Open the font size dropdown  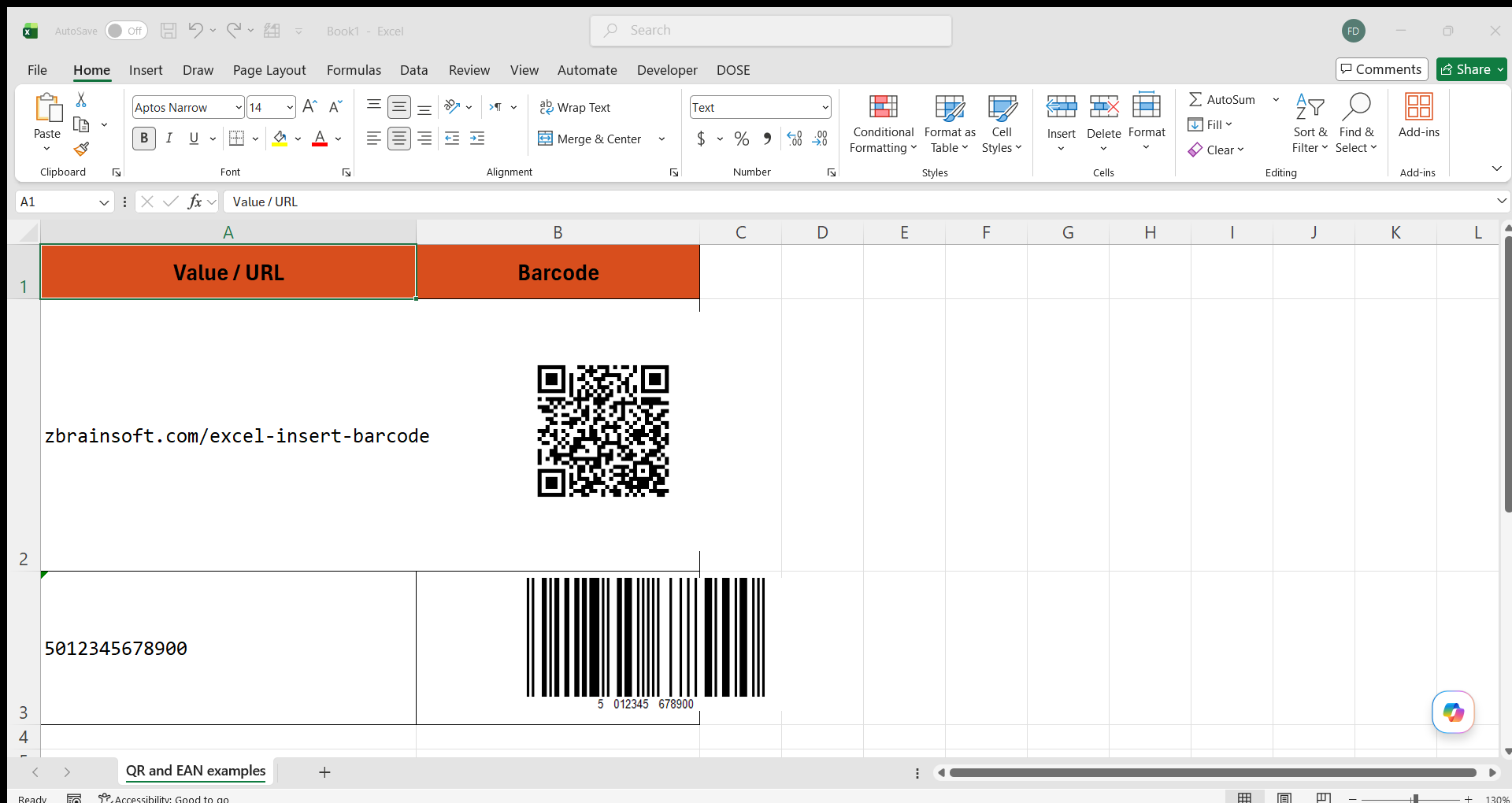coord(289,107)
